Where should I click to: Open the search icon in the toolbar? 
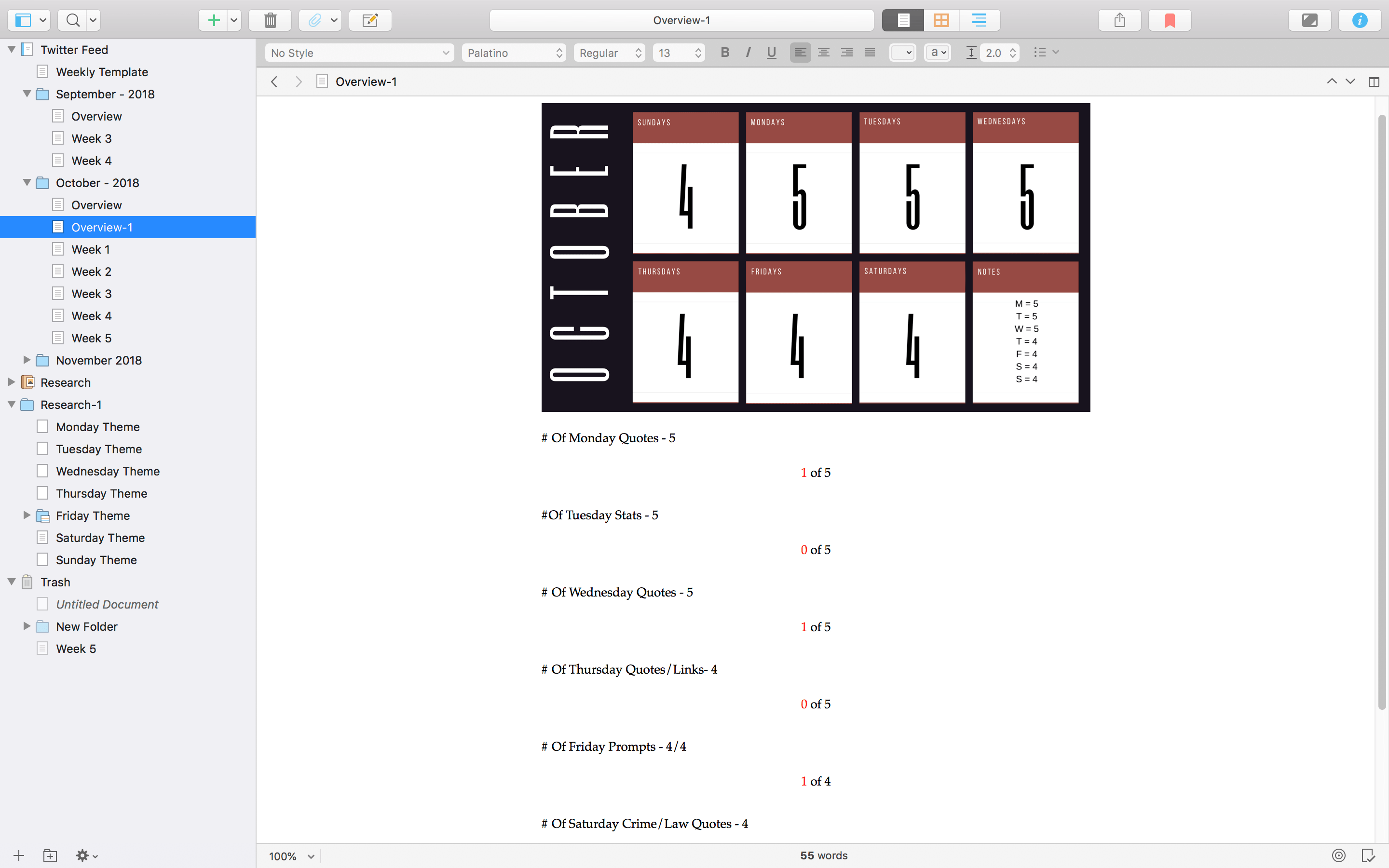72,19
